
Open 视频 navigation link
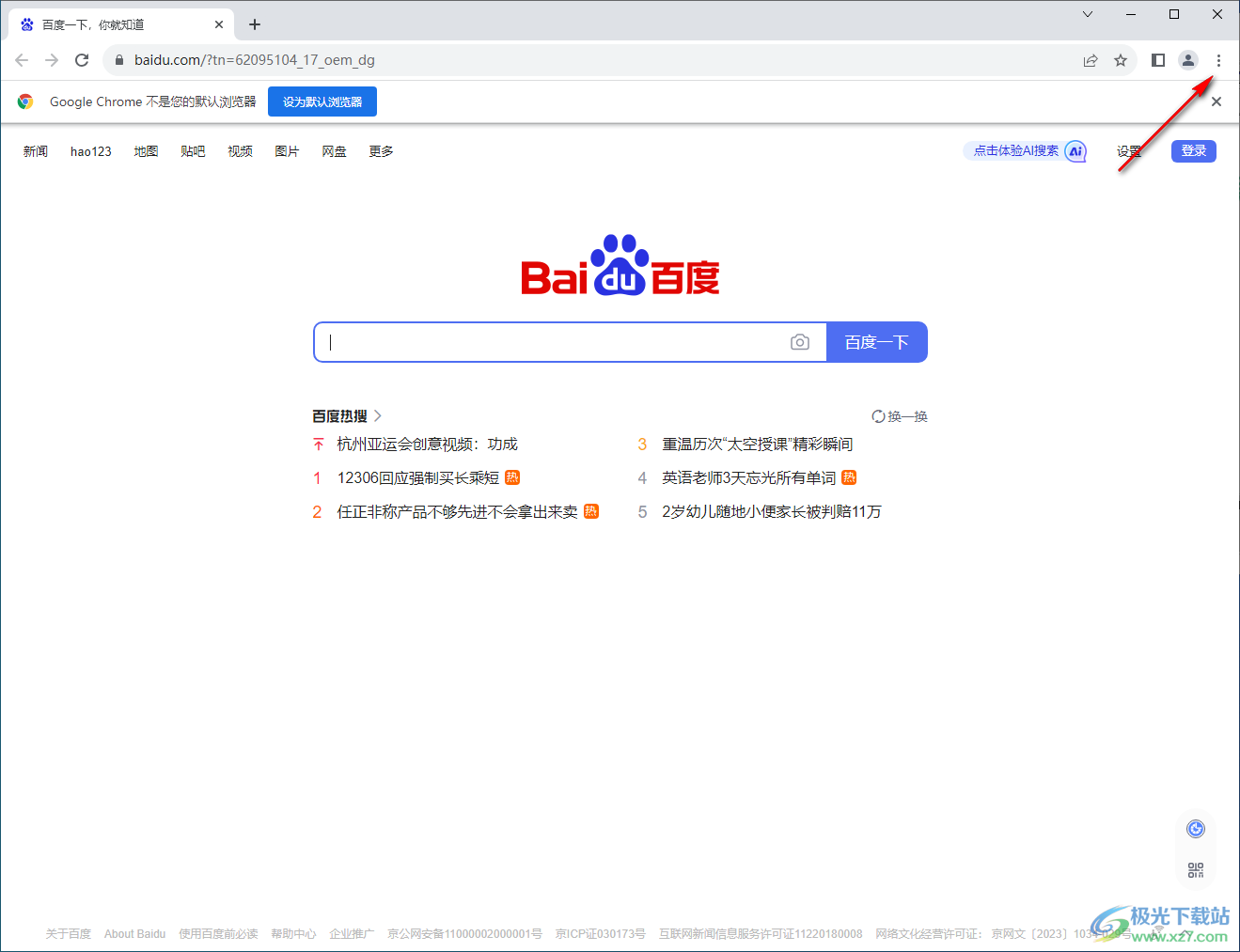point(240,151)
